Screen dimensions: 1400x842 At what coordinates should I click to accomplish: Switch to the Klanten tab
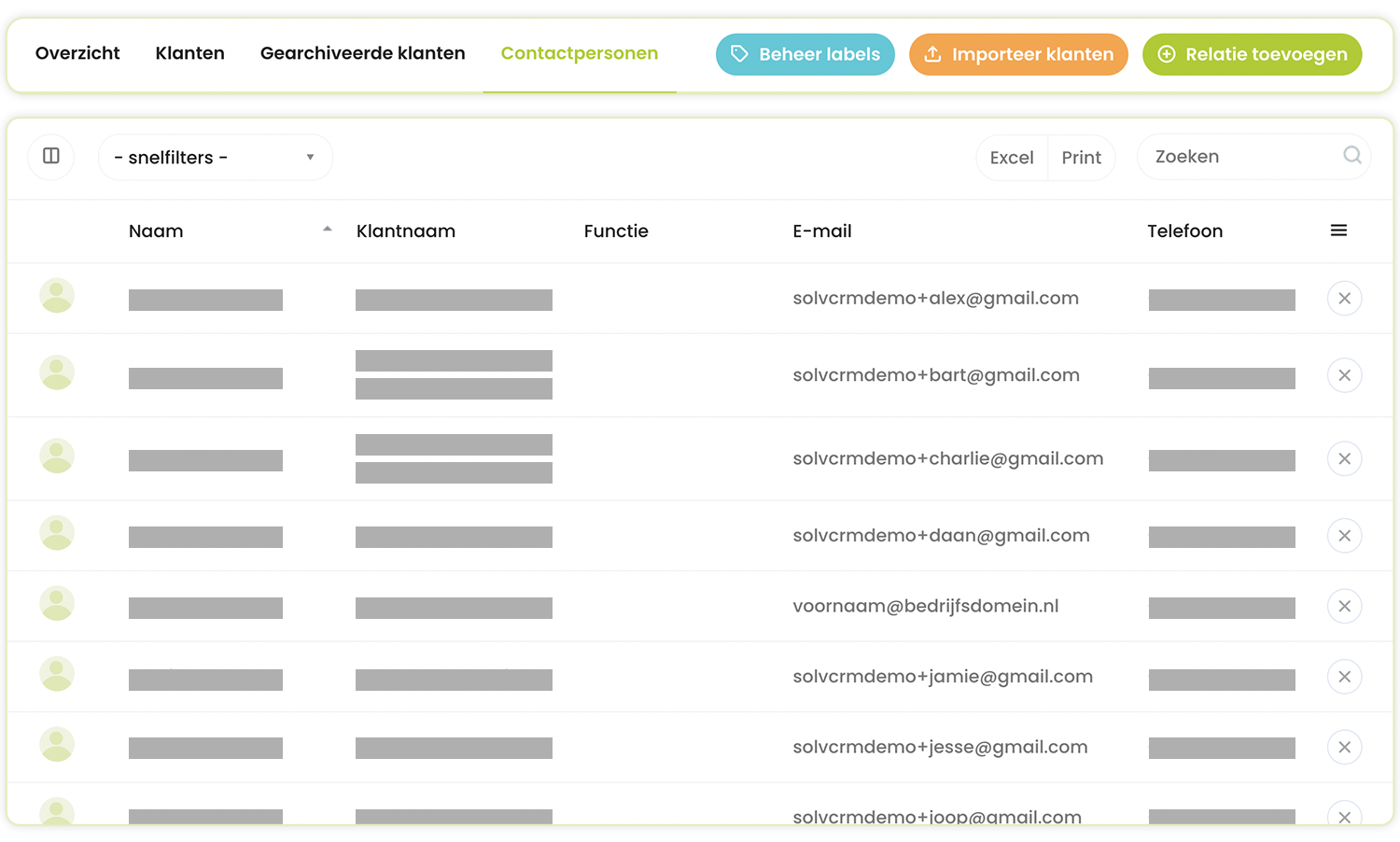pyautogui.click(x=189, y=53)
